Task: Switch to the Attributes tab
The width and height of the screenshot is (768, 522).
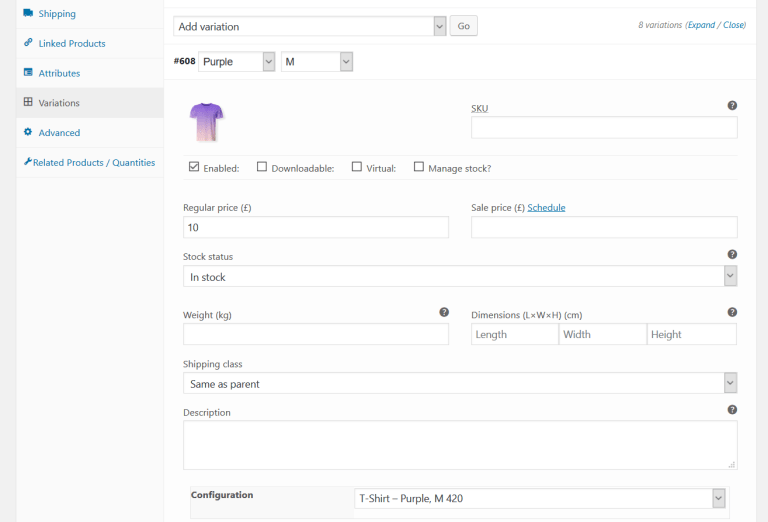Action: click(x=59, y=73)
